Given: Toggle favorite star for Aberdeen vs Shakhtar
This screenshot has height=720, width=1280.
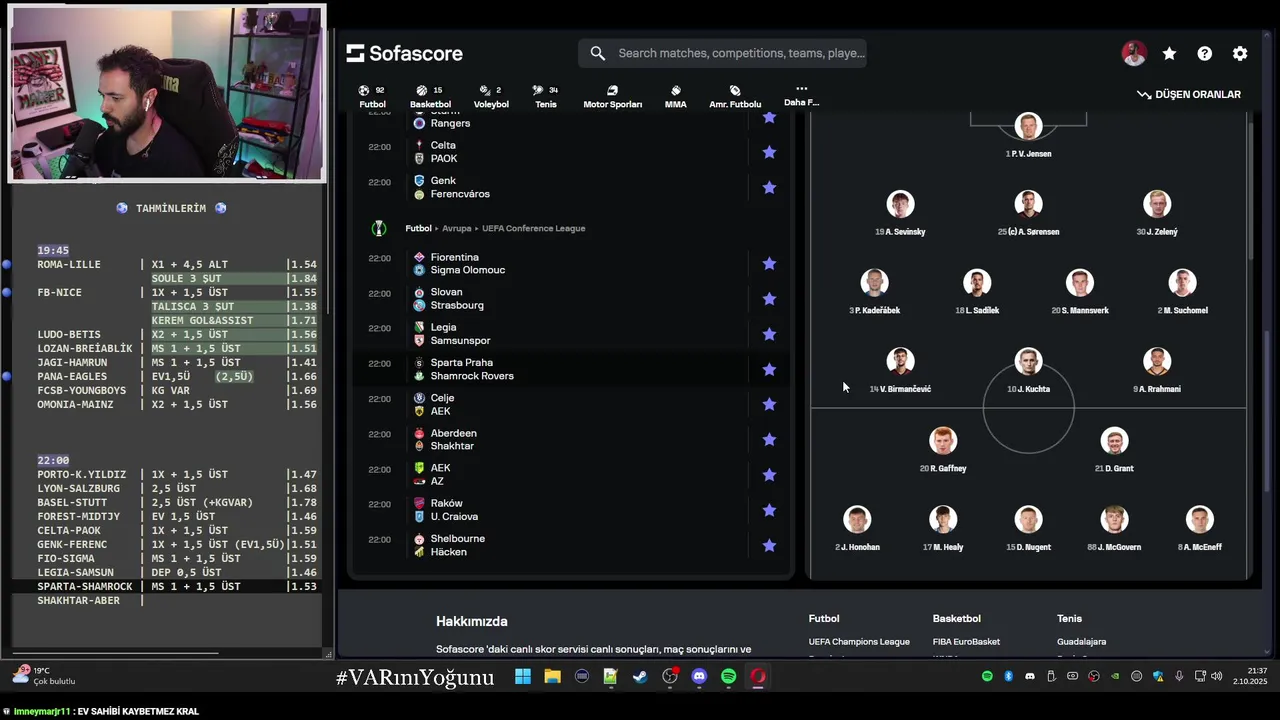Looking at the screenshot, I should tap(769, 440).
